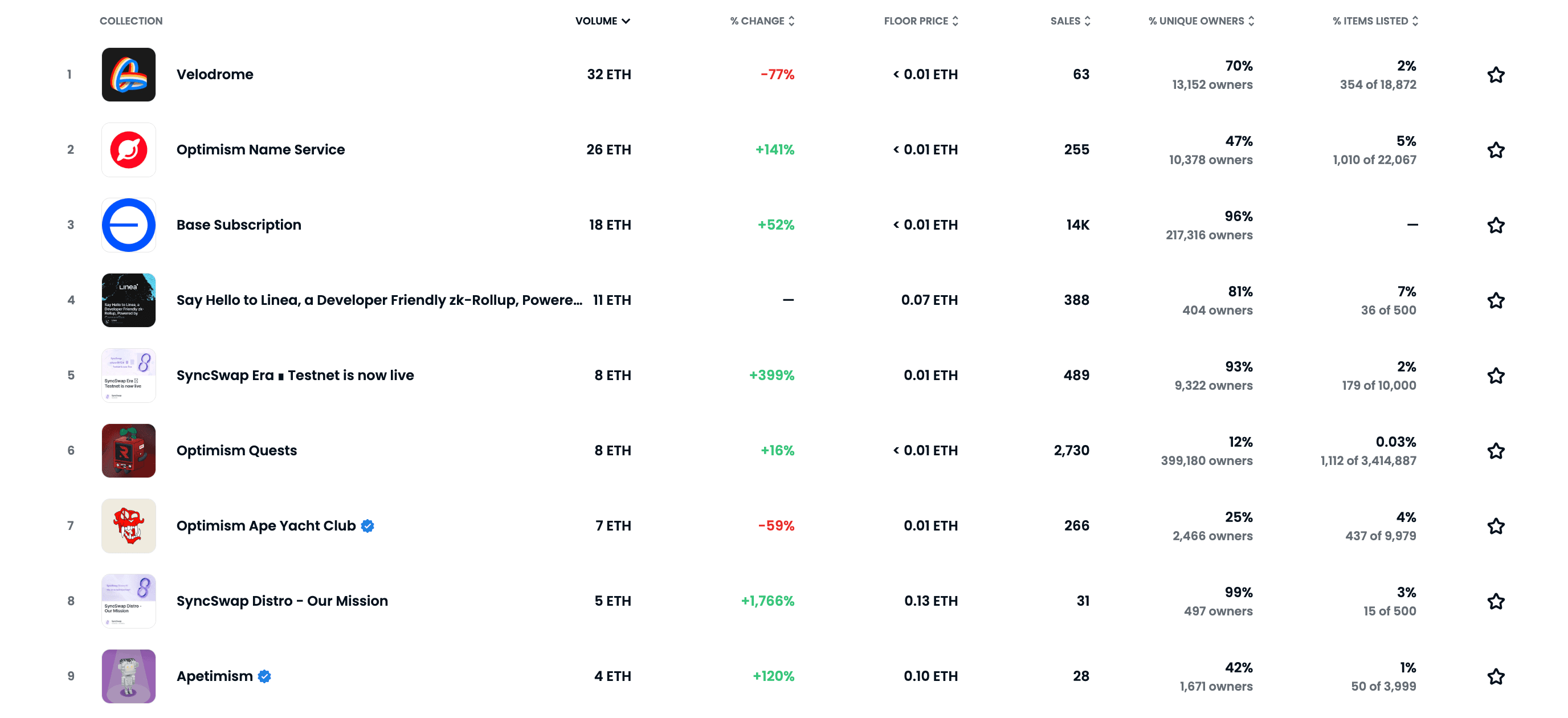Screen dimensions: 1568x718
Task: Open the Linea collection thumbnail
Action: (x=128, y=300)
